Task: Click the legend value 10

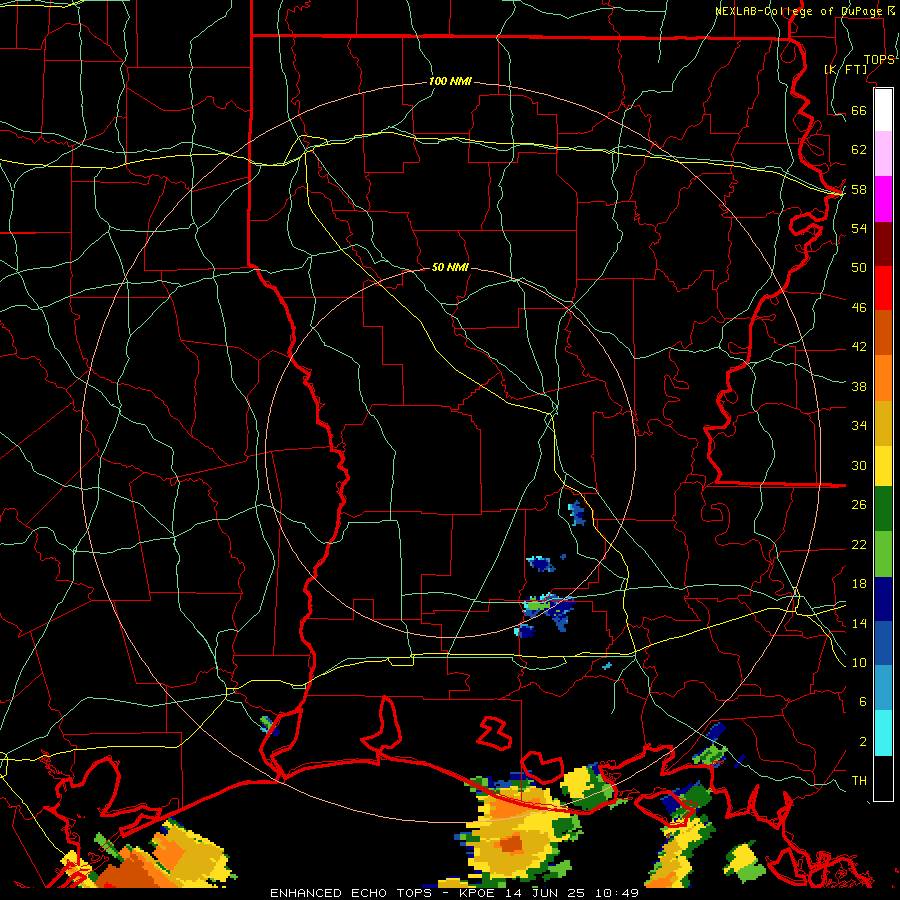Action: 859,663
